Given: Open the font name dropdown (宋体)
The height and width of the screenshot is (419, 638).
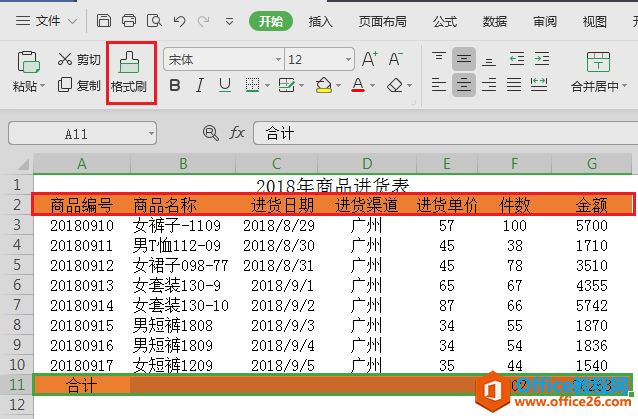Looking at the screenshot, I should 276,60.
